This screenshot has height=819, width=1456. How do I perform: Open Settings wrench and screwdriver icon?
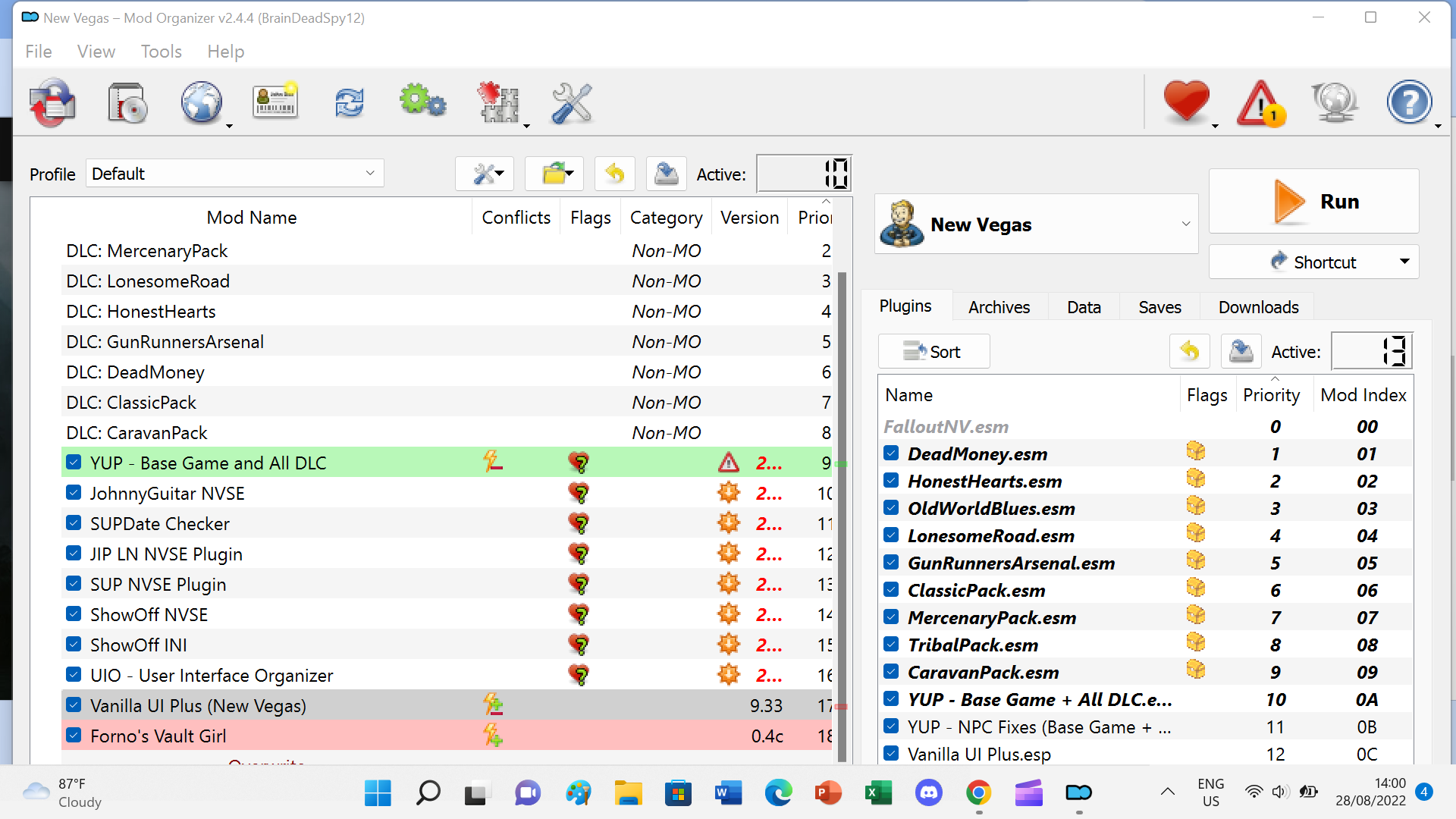(572, 103)
